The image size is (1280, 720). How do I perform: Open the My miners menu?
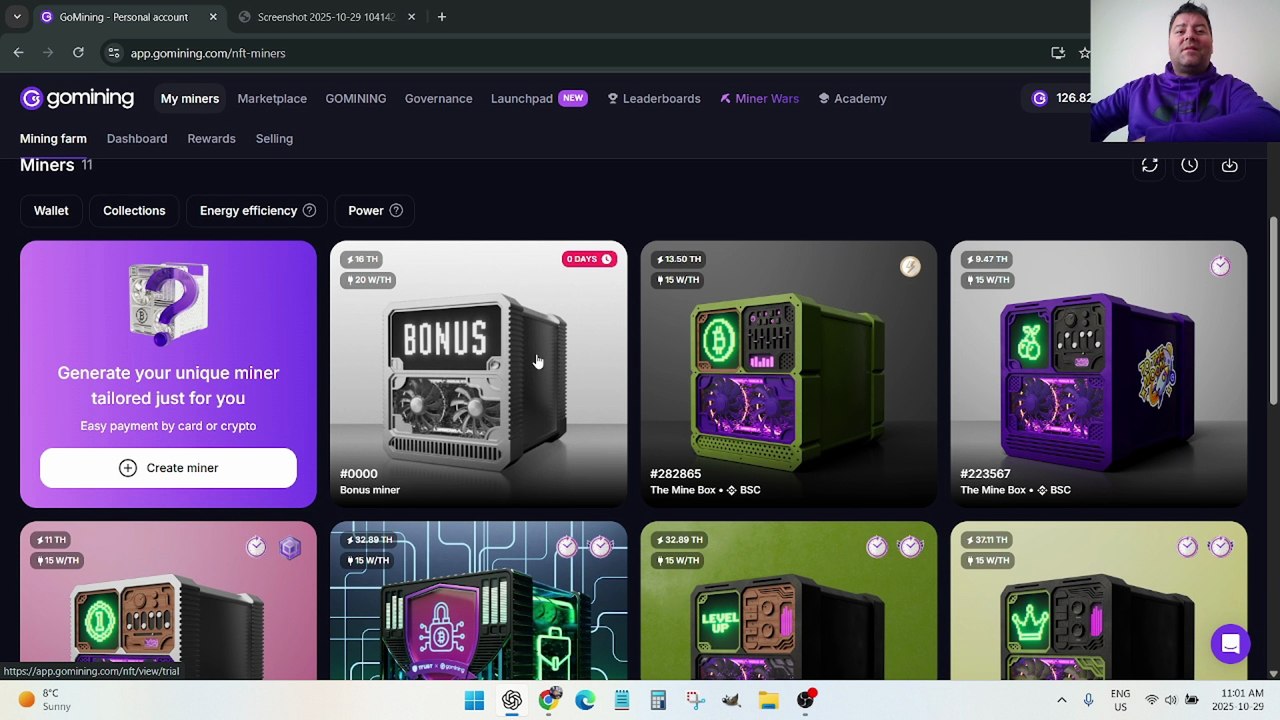[190, 98]
